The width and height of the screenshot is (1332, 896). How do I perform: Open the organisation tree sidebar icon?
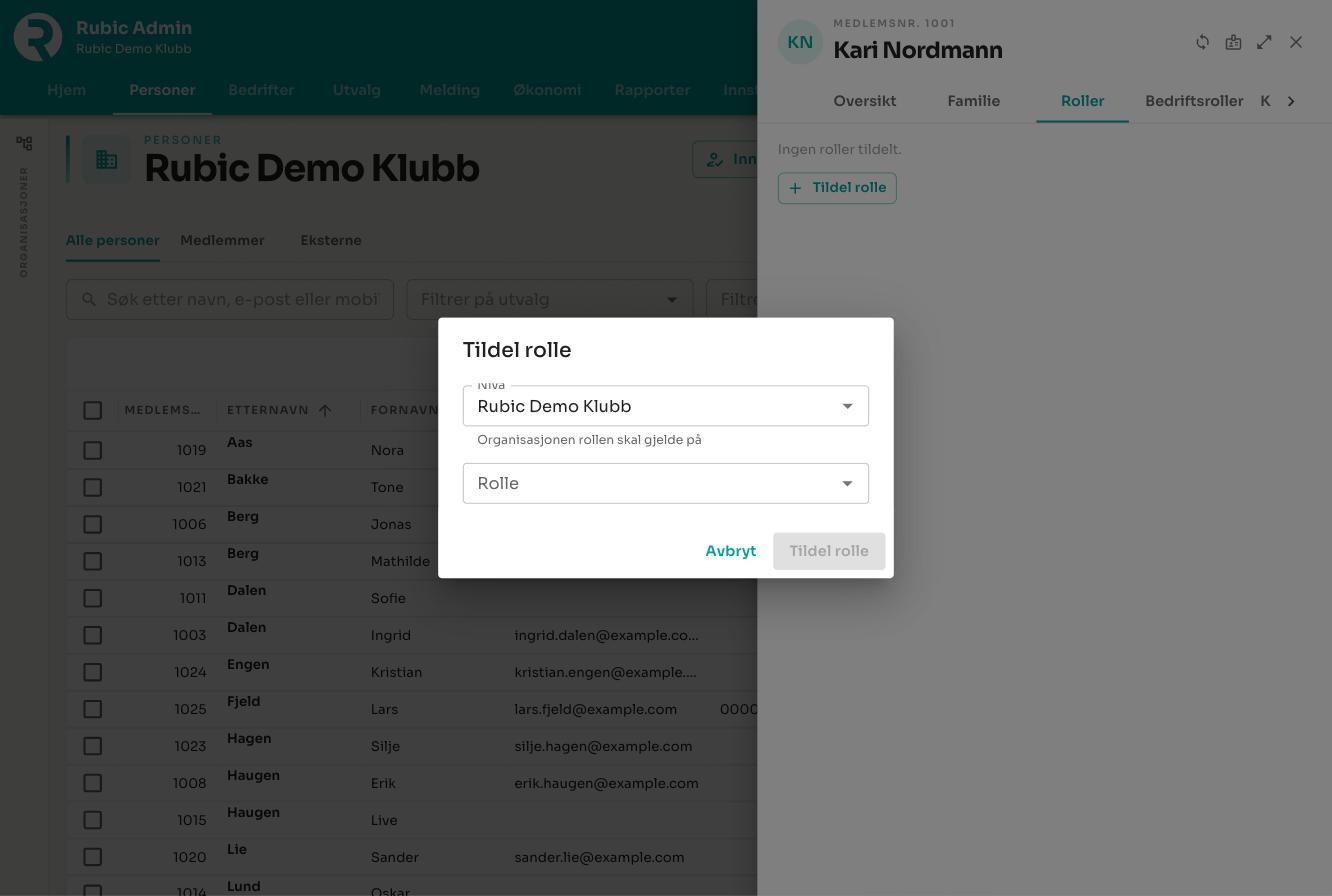click(24, 144)
